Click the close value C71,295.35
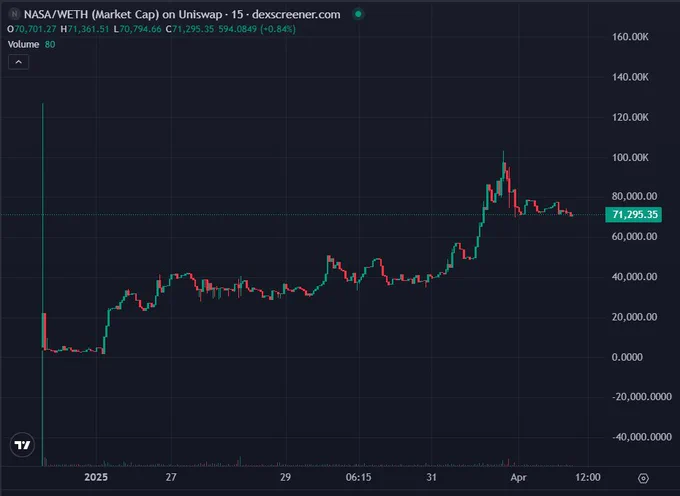Screen dimensions: 680x496 (x=190, y=29)
